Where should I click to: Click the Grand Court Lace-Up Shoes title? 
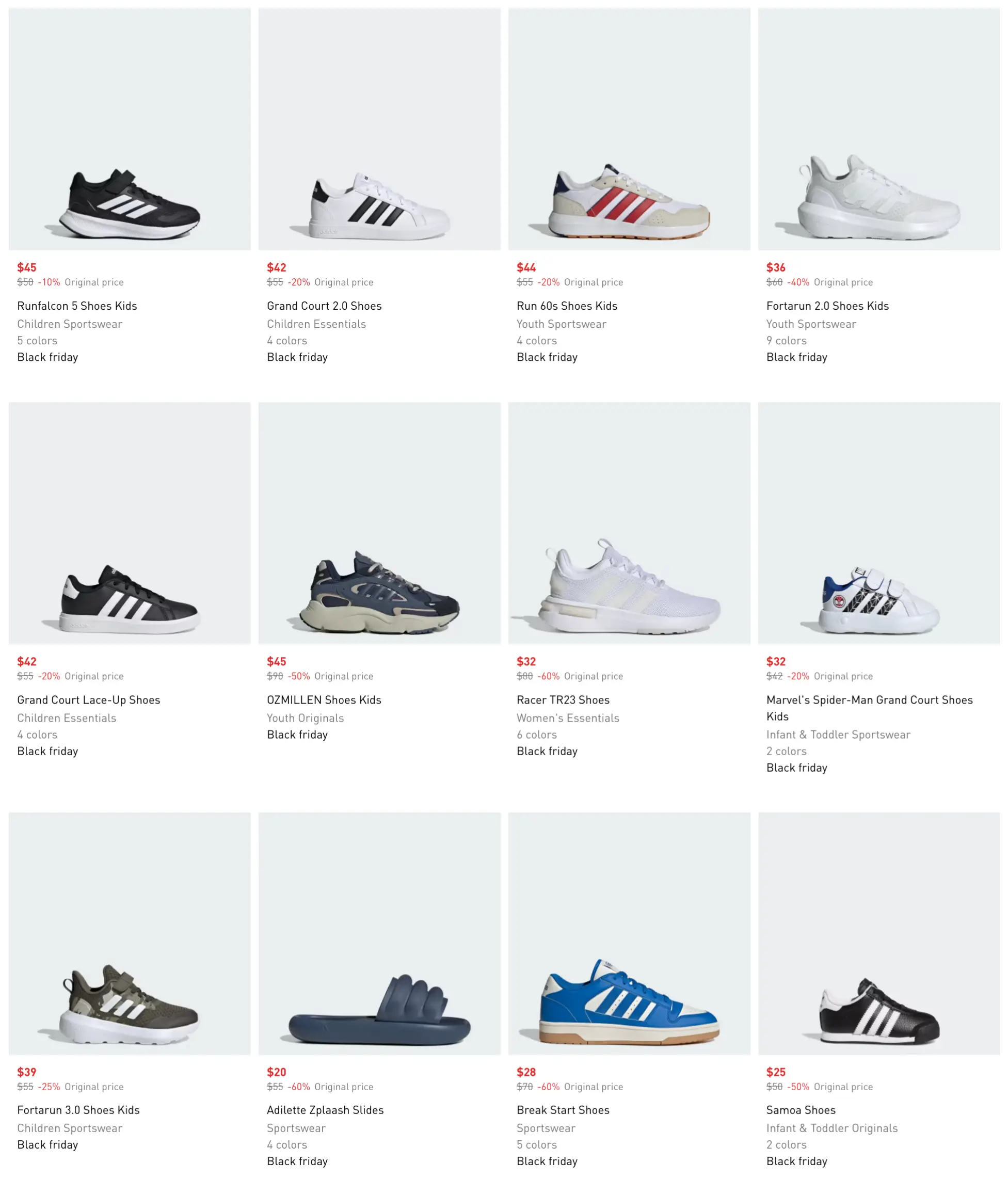pyautogui.click(x=89, y=700)
